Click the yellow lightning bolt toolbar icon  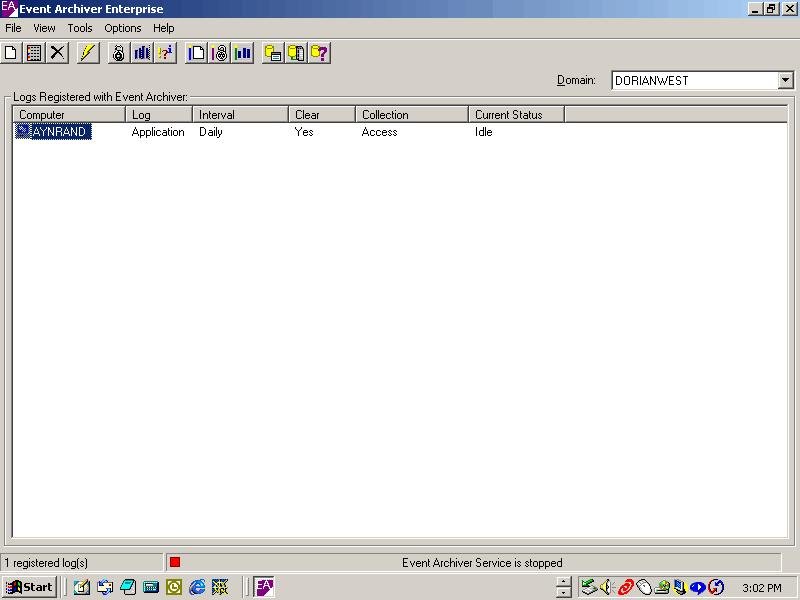(x=88, y=53)
